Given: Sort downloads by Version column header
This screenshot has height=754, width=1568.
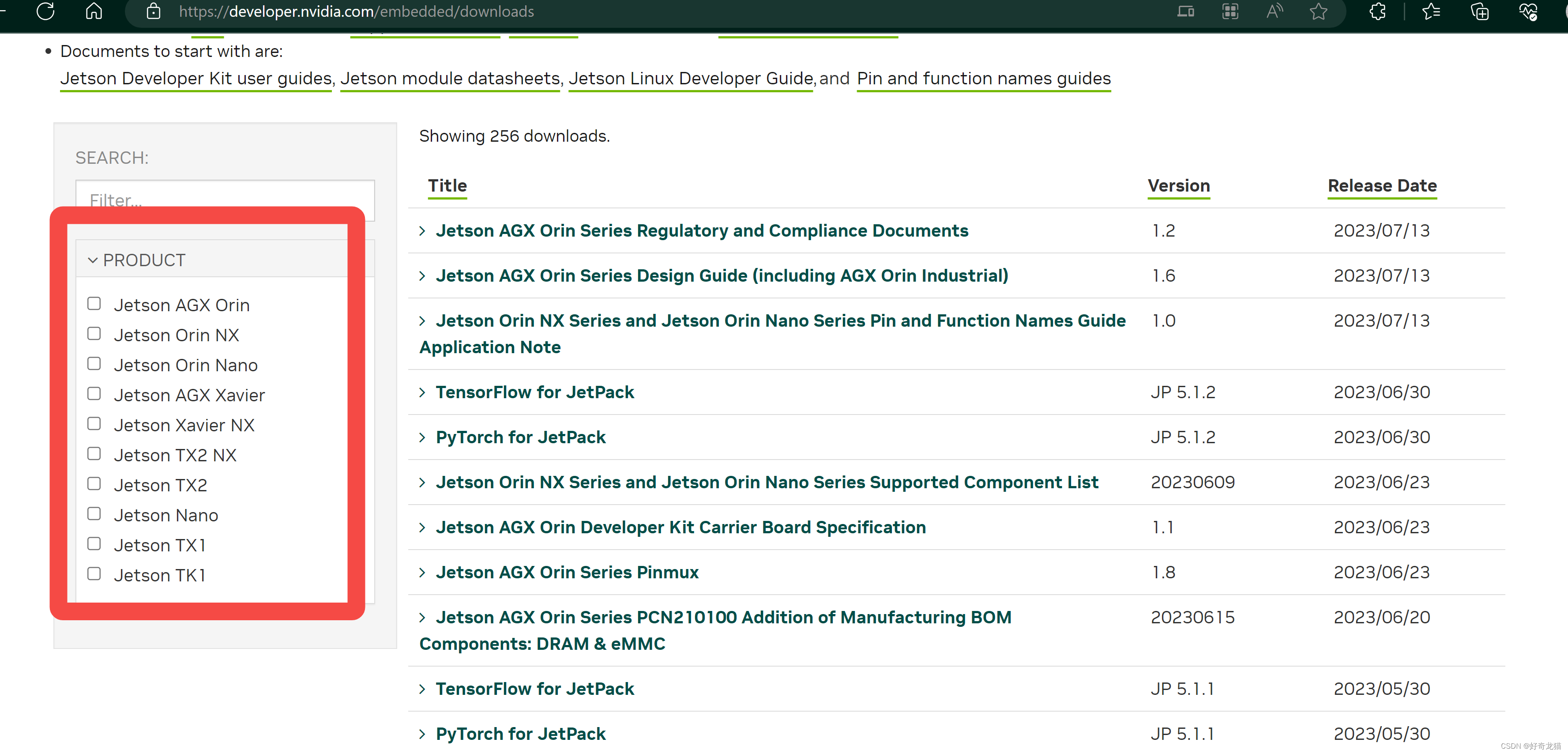Looking at the screenshot, I should coord(1178,186).
